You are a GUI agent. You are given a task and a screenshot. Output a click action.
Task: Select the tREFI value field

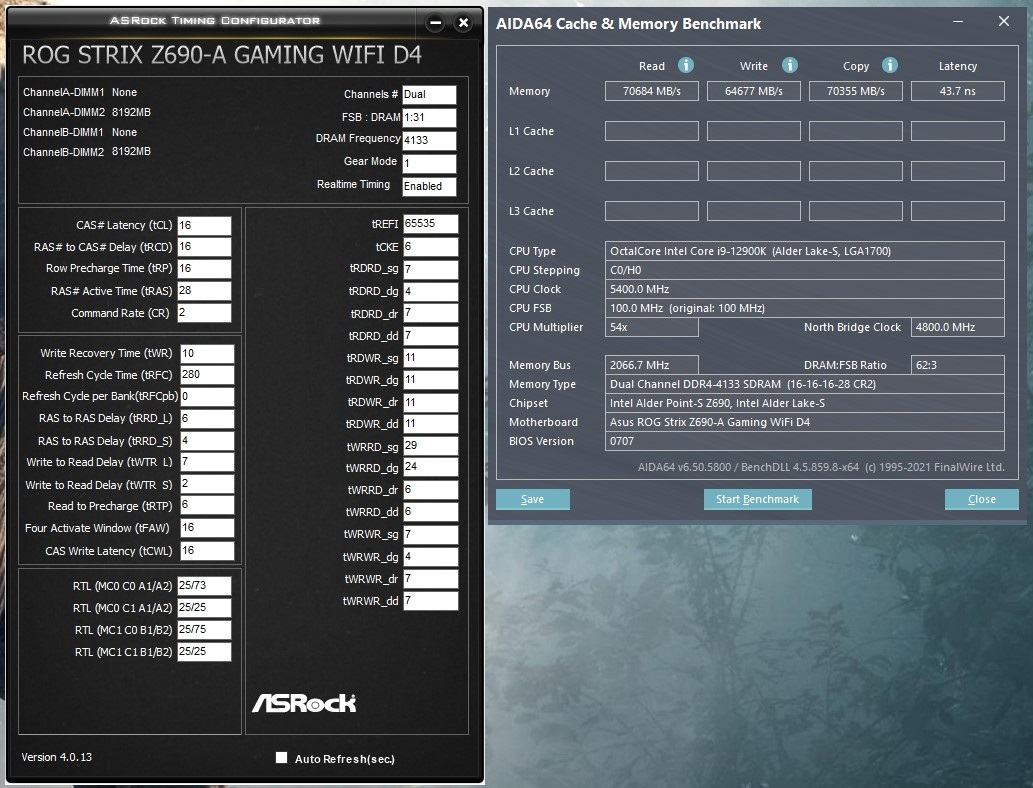point(430,224)
